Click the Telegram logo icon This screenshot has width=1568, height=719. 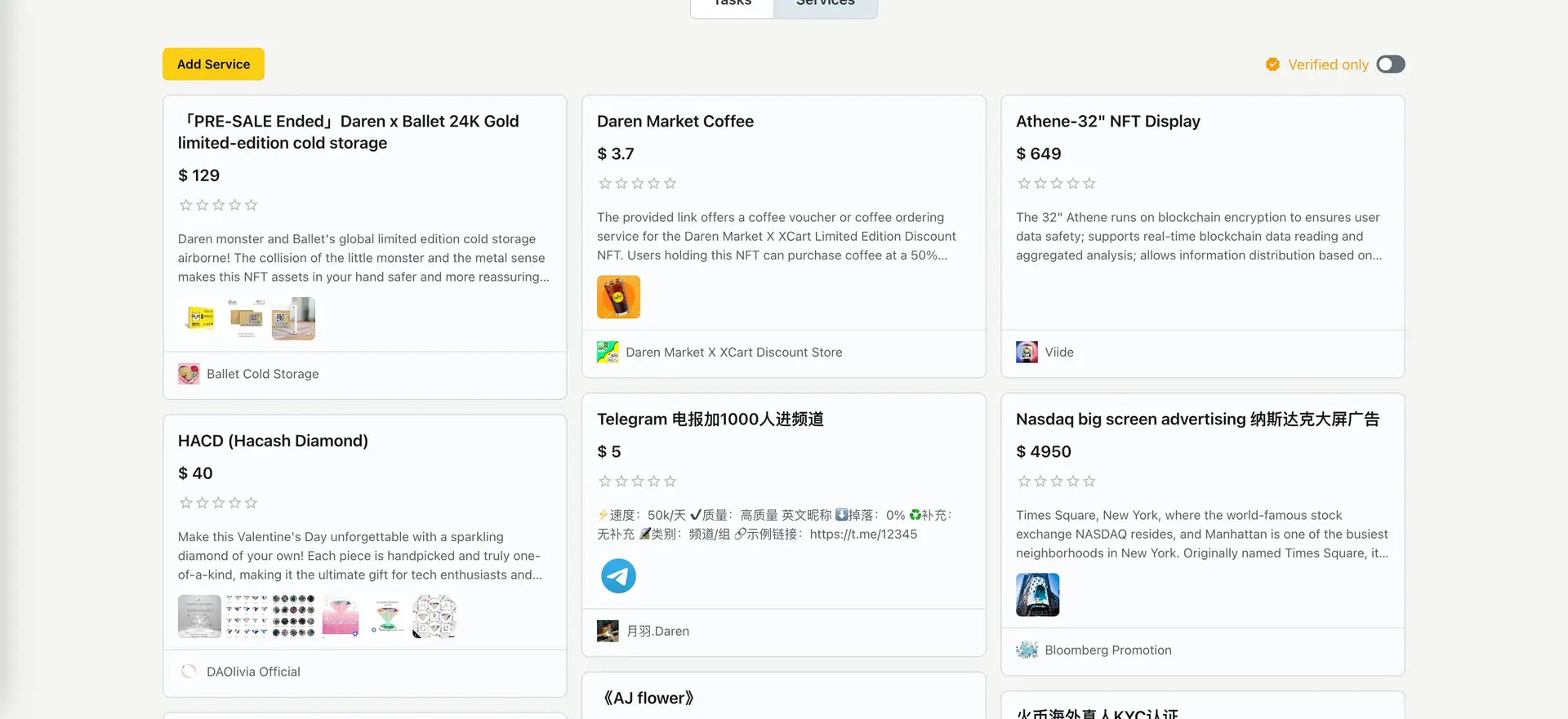618,576
